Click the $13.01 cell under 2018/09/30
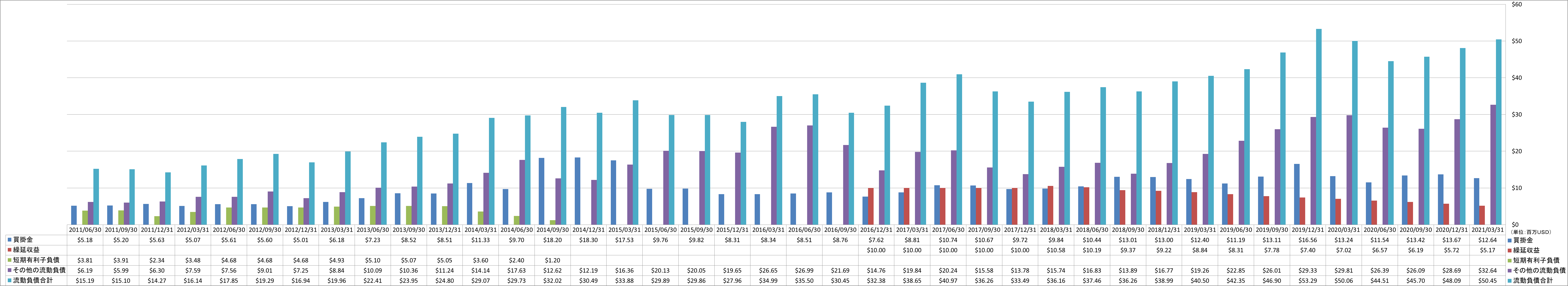This screenshot has height=286, width=1568. (x=1128, y=240)
